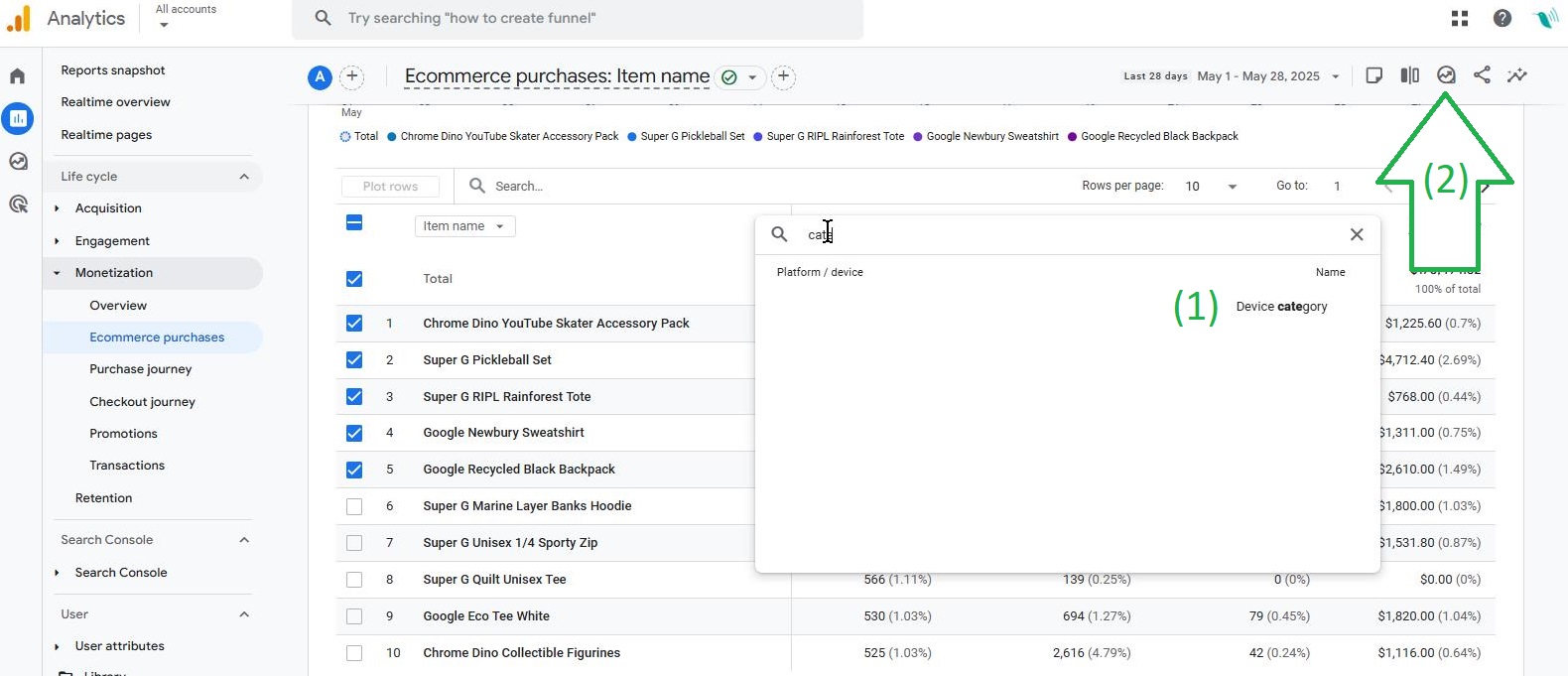Open the Advertising section icon
This screenshot has width=1568, height=676.
point(18,203)
